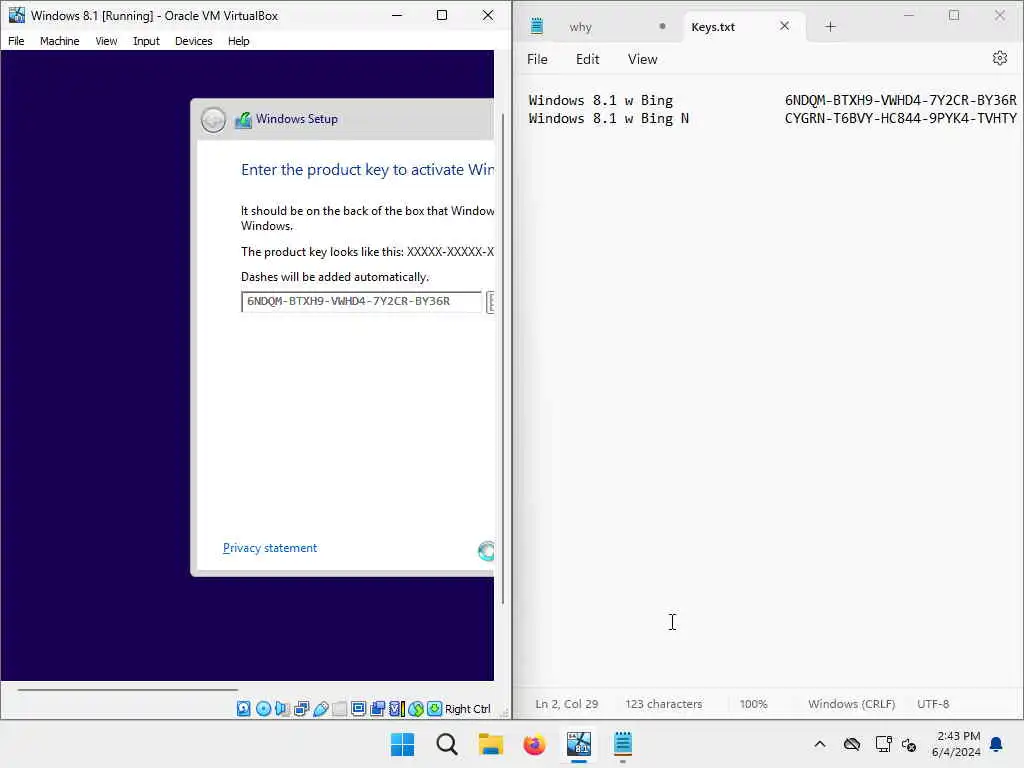Click the audio speaker icon in VirtualBox status bar

coord(282,709)
